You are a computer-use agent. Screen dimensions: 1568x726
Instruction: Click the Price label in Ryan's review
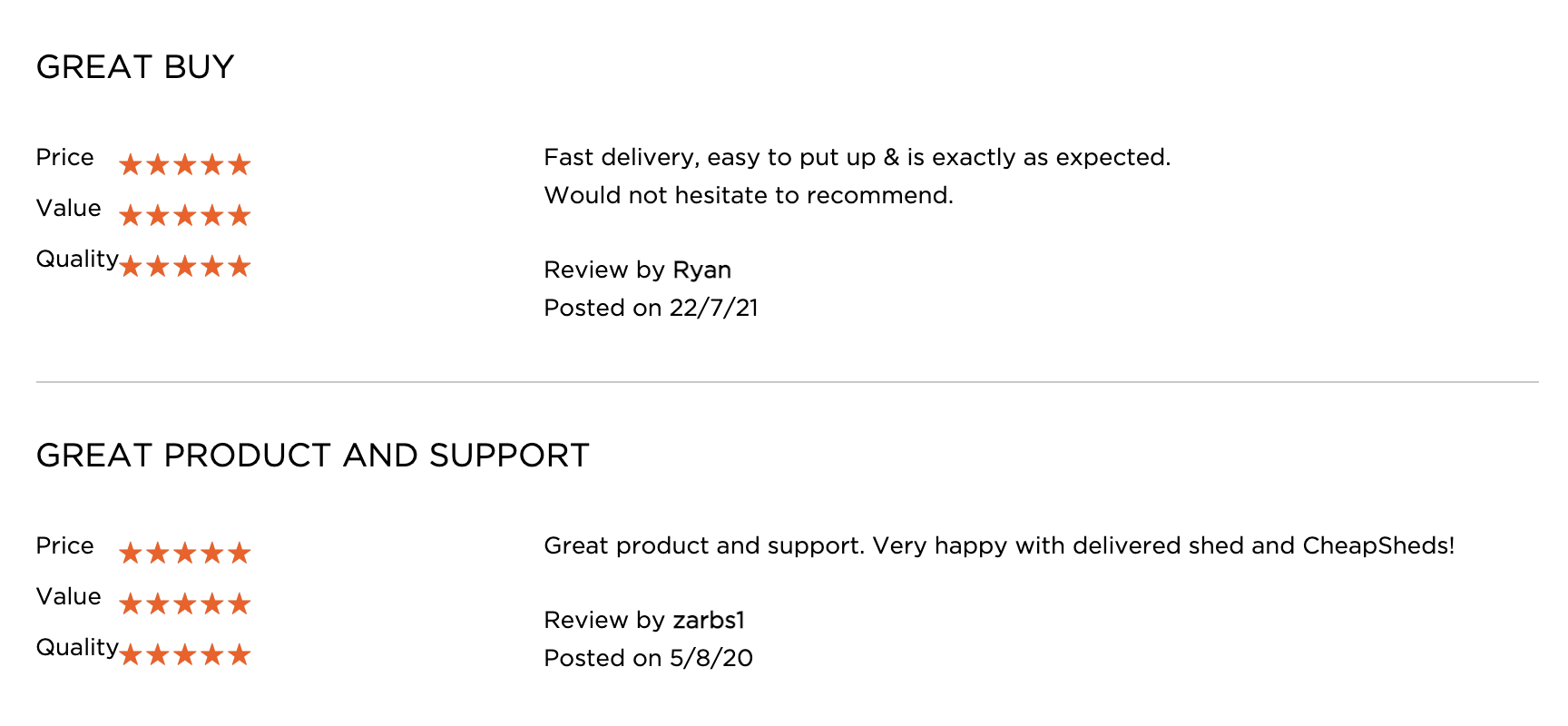64,158
